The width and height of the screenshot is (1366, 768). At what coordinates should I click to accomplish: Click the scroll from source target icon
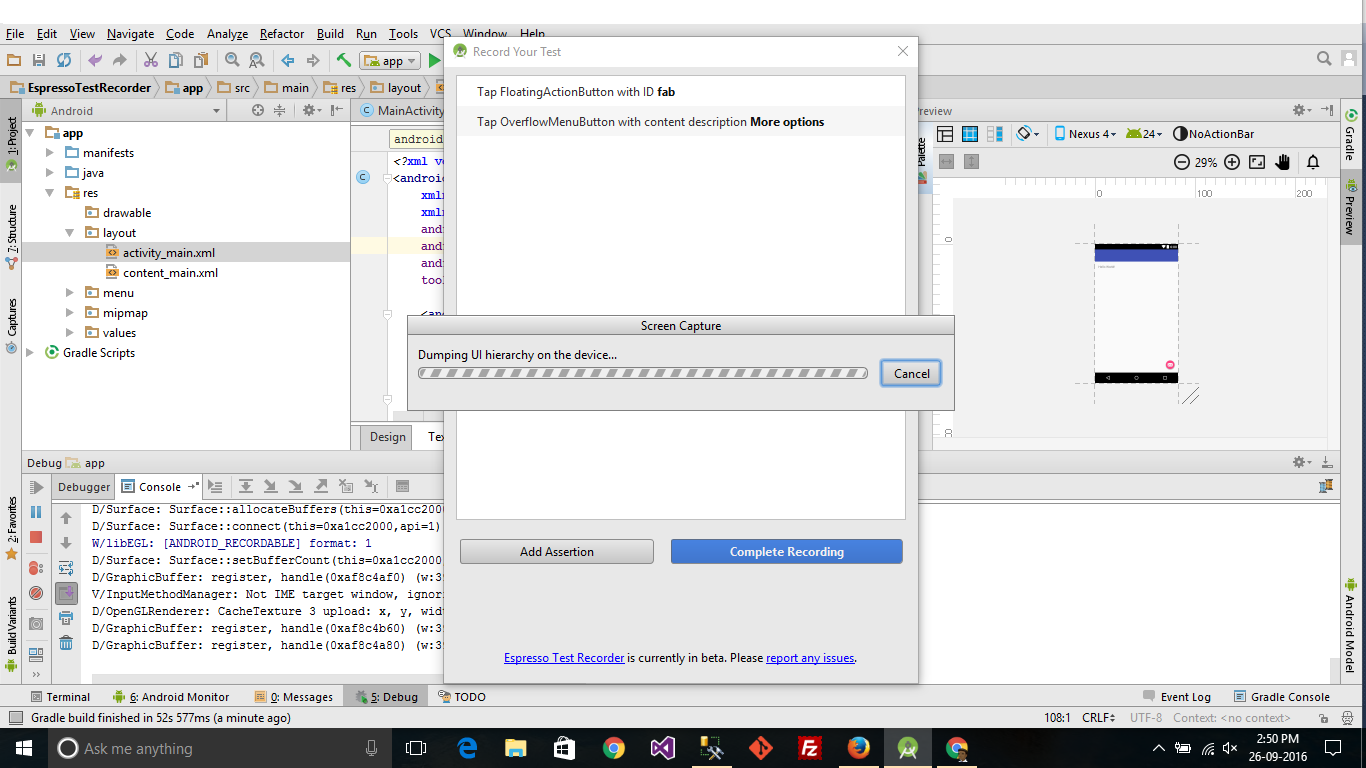[258, 111]
